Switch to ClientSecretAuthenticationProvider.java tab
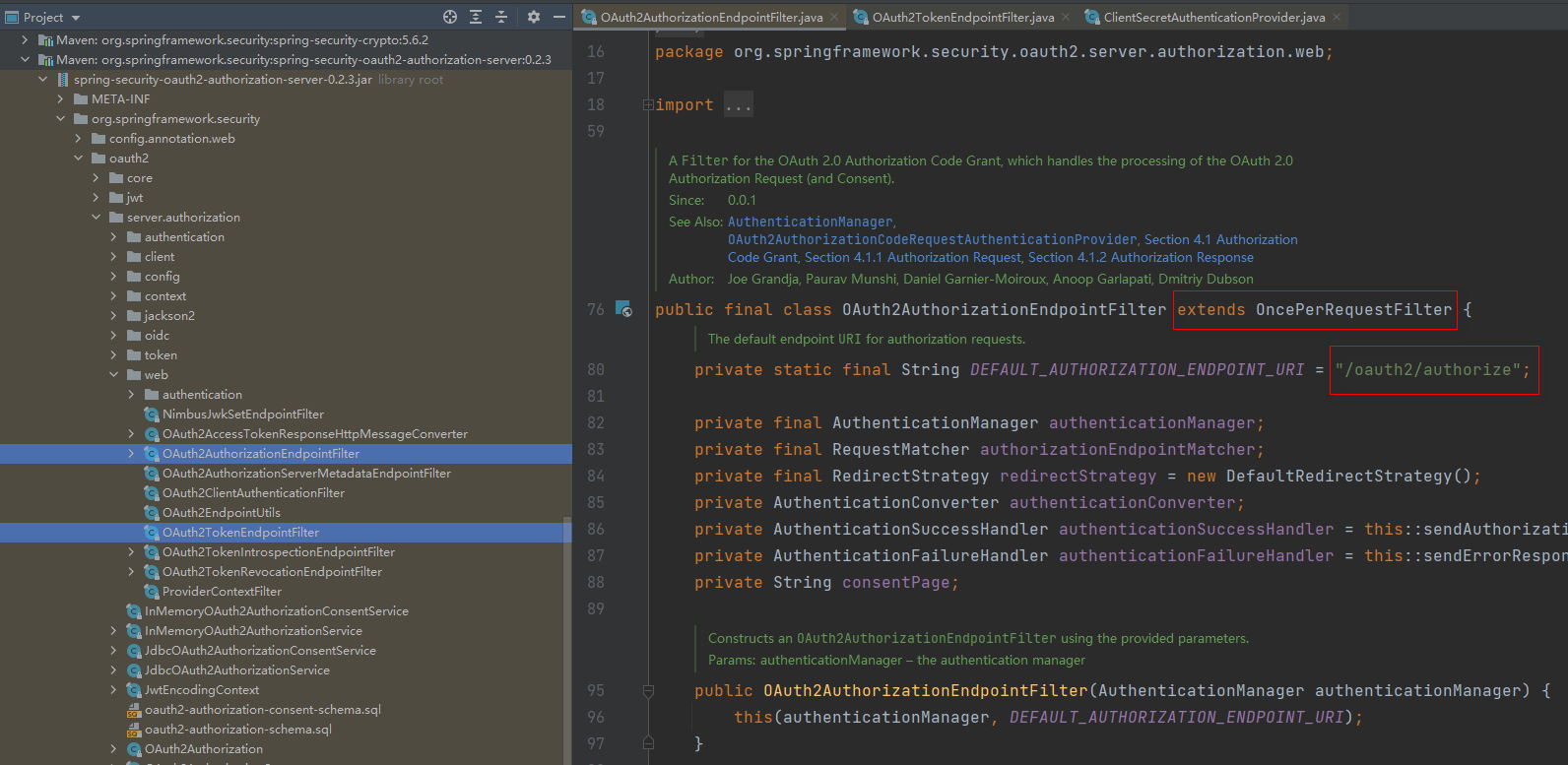The image size is (1568, 765). [x=1213, y=17]
